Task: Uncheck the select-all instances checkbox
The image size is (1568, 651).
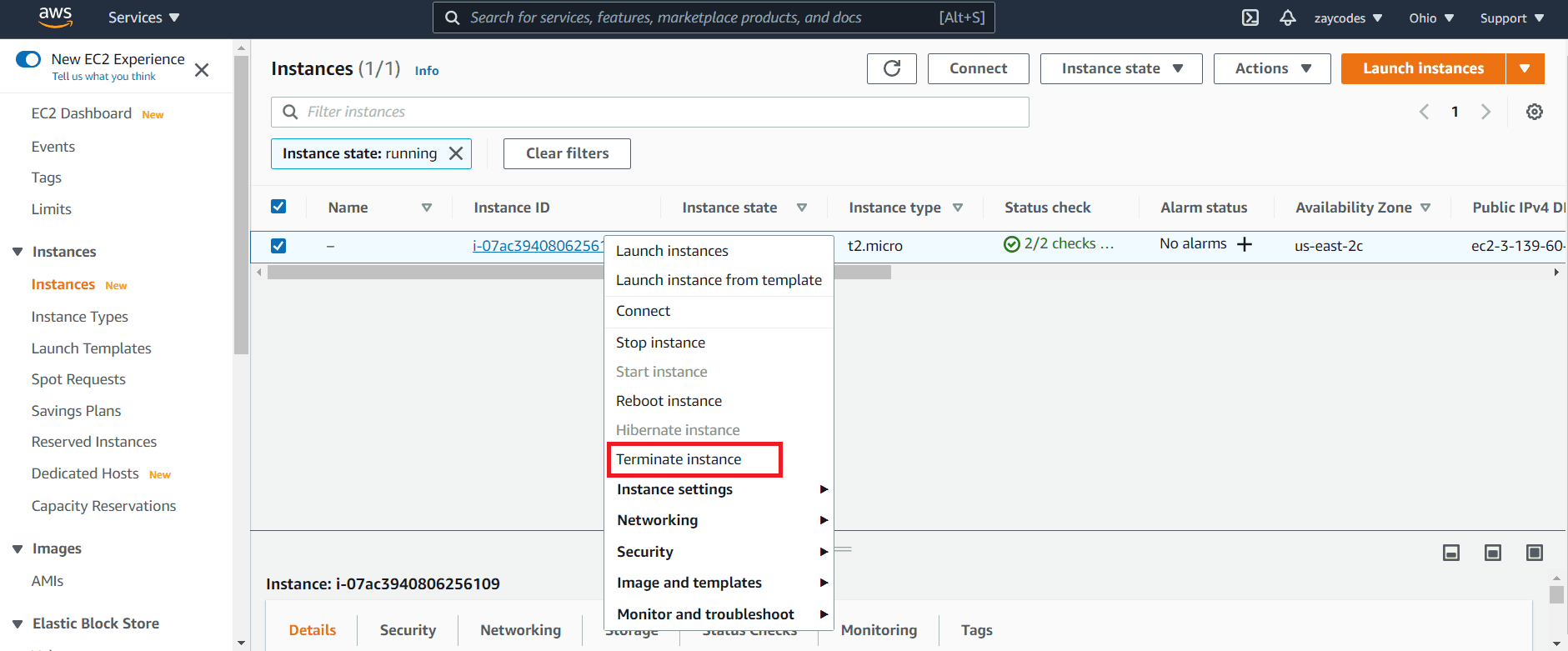Action: click(278, 207)
